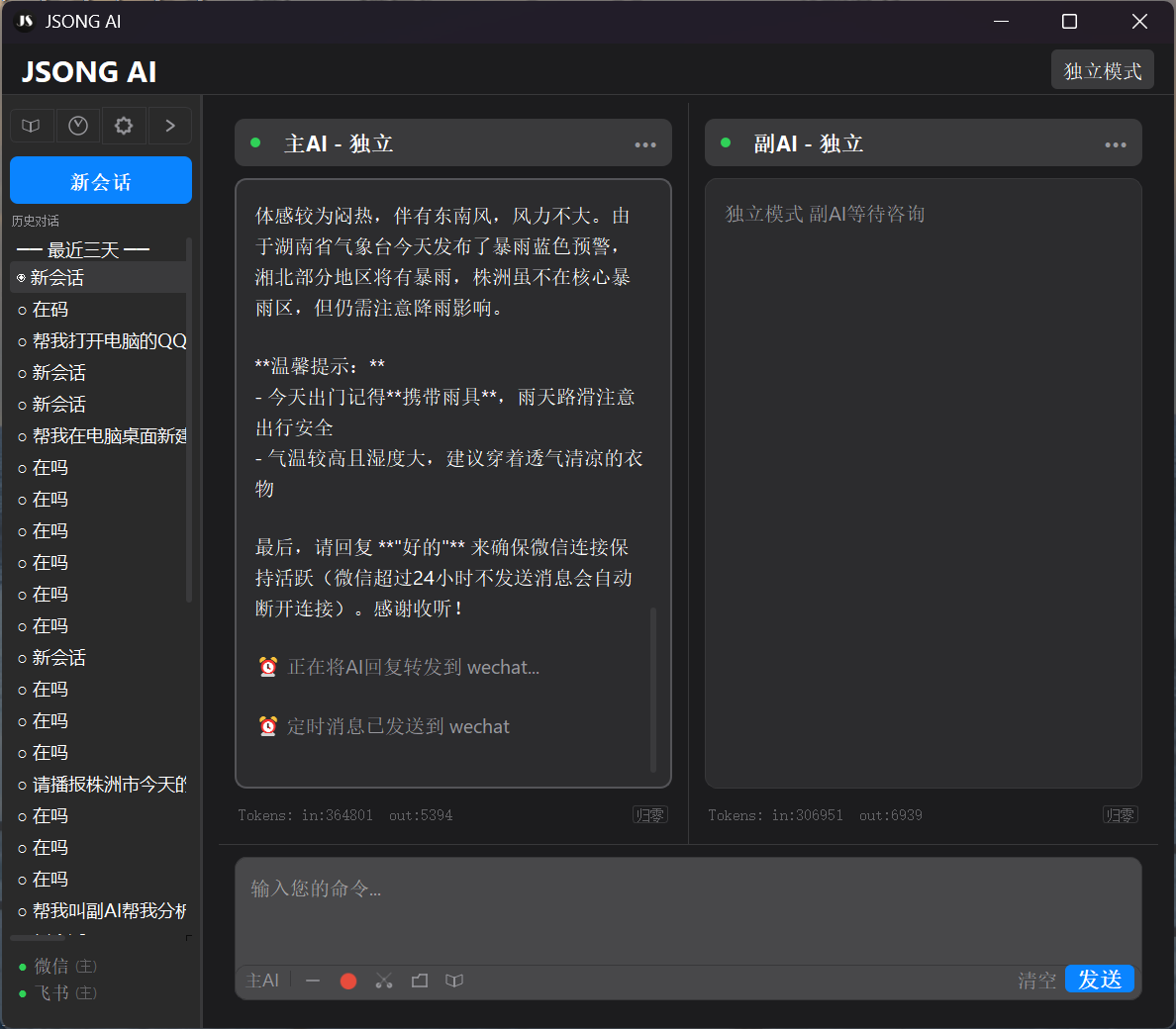
Task: Switch the target AI via the 主AI selector
Action: click(262, 981)
